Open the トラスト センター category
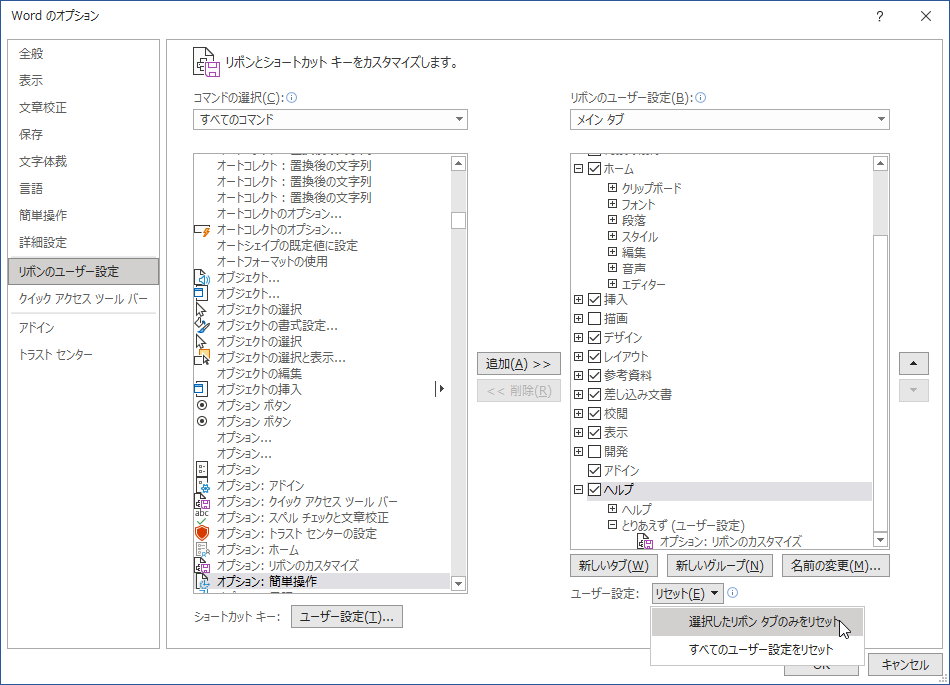The image size is (950, 685). [x=84, y=355]
